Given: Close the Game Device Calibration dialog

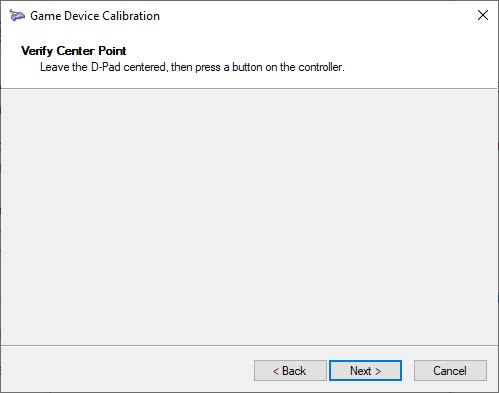Looking at the screenshot, I should coord(483,15).
